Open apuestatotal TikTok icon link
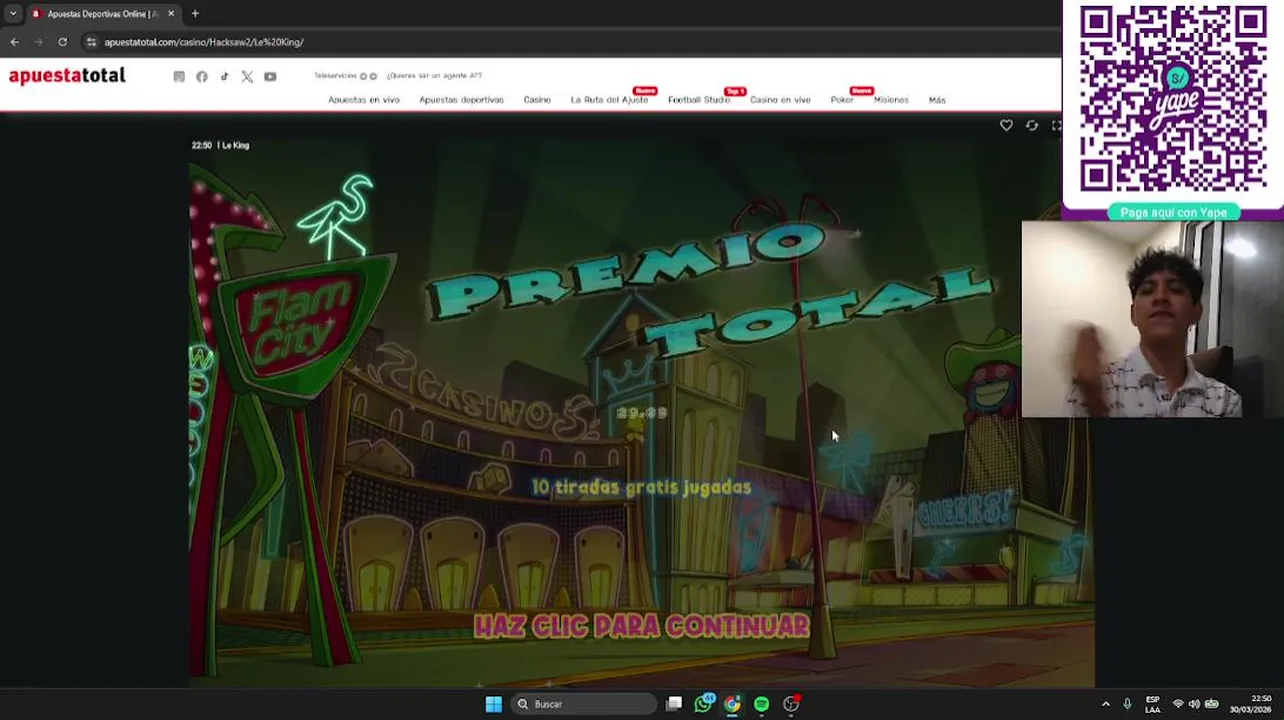The height and width of the screenshot is (720, 1284). pyautogui.click(x=224, y=77)
